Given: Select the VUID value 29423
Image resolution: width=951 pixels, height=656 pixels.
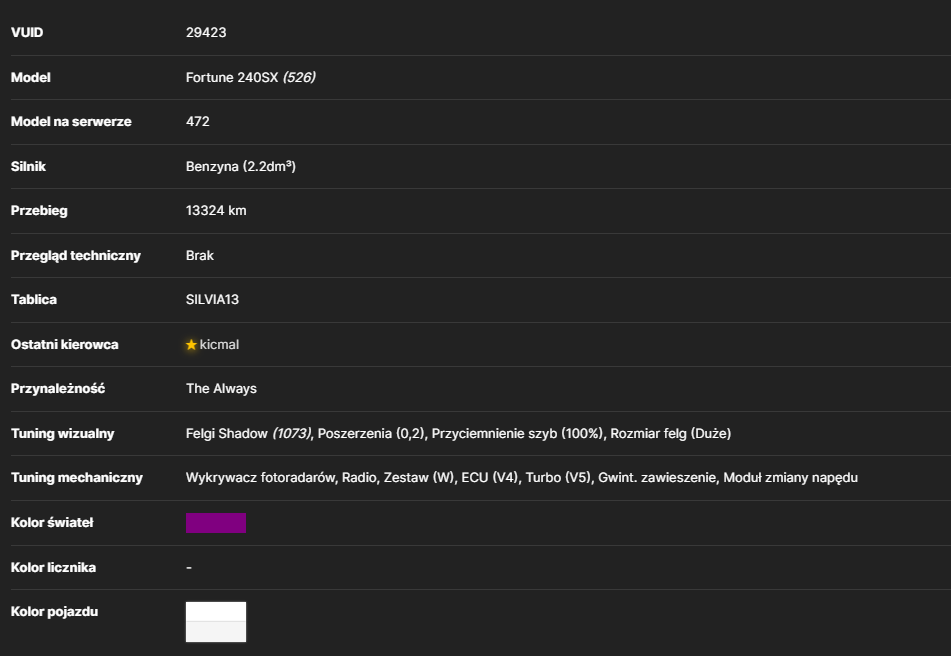Looking at the screenshot, I should pos(206,33).
